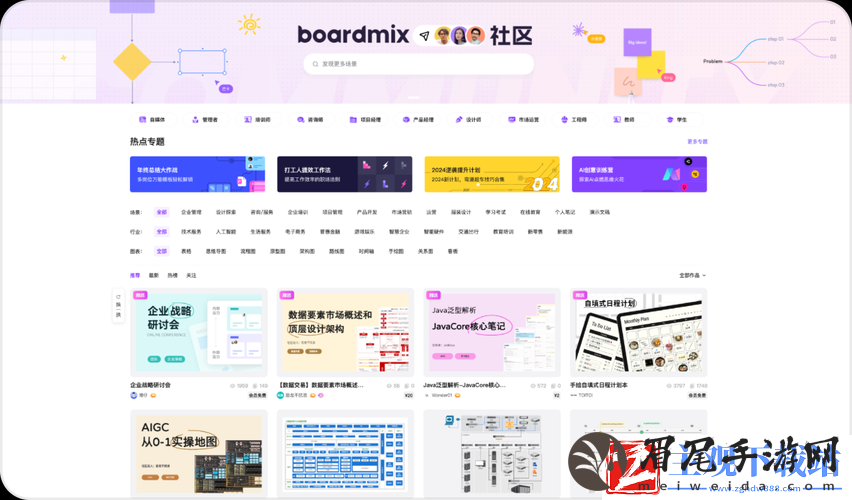
Task: Filter industry by 技术服务
Action: pos(191,232)
